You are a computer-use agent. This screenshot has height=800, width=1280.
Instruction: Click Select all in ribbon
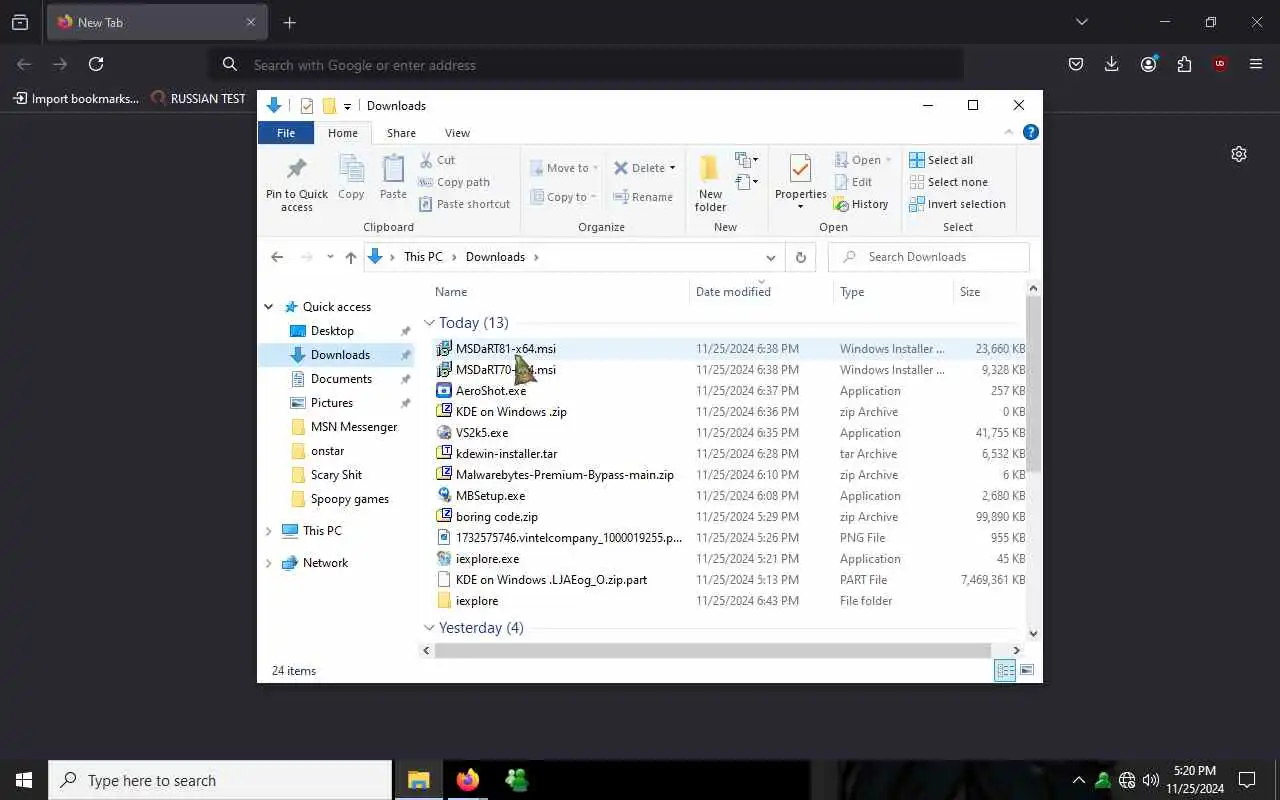point(941,160)
